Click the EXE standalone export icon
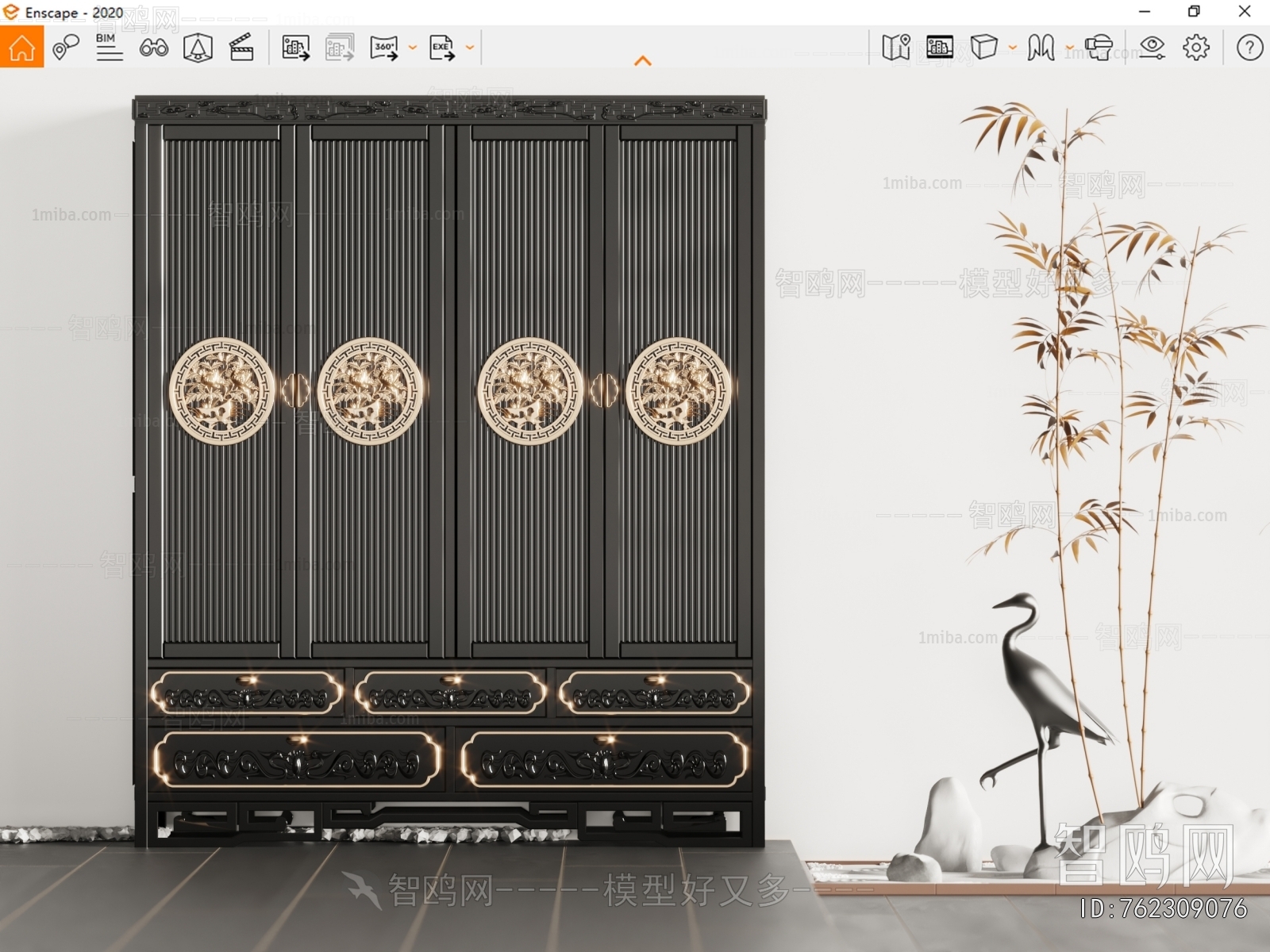Screen dimensions: 1270x952 [x=442, y=48]
